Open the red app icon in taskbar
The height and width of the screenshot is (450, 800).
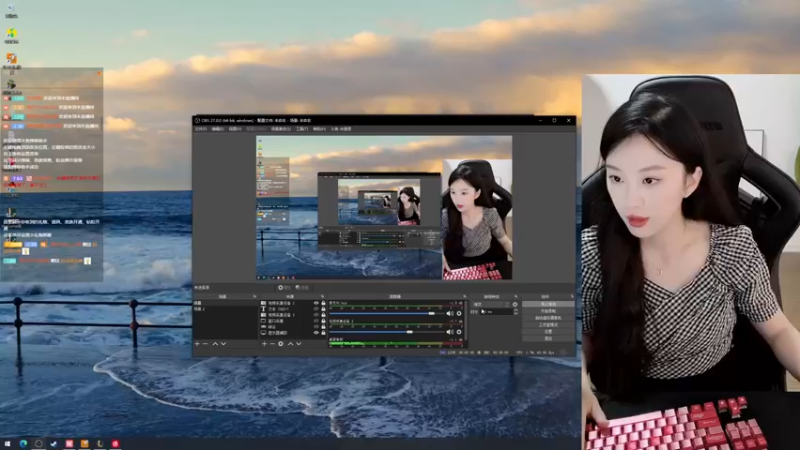(x=116, y=444)
